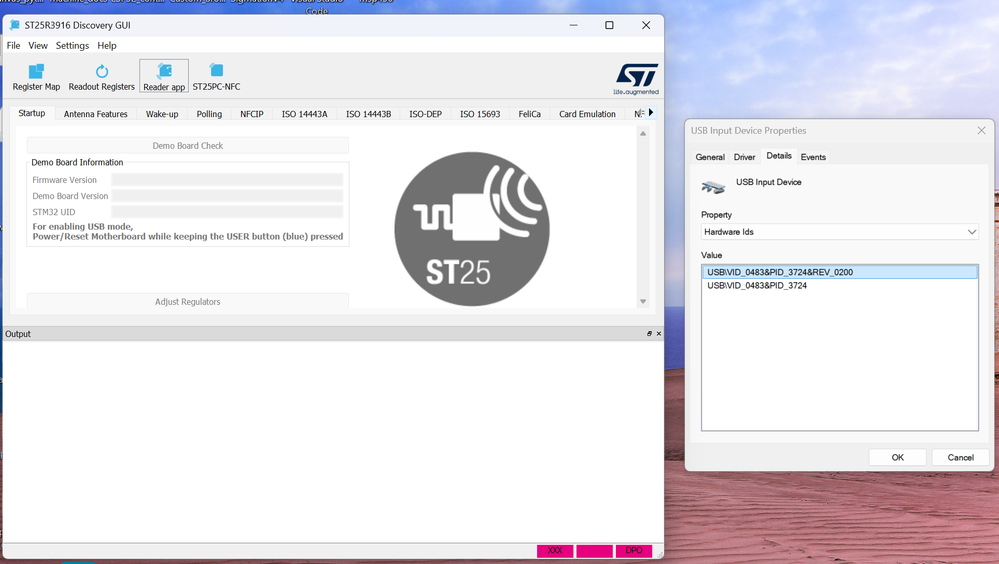Select the Details tab in properties dialog
Image resolution: width=999 pixels, height=564 pixels.
click(779, 155)
